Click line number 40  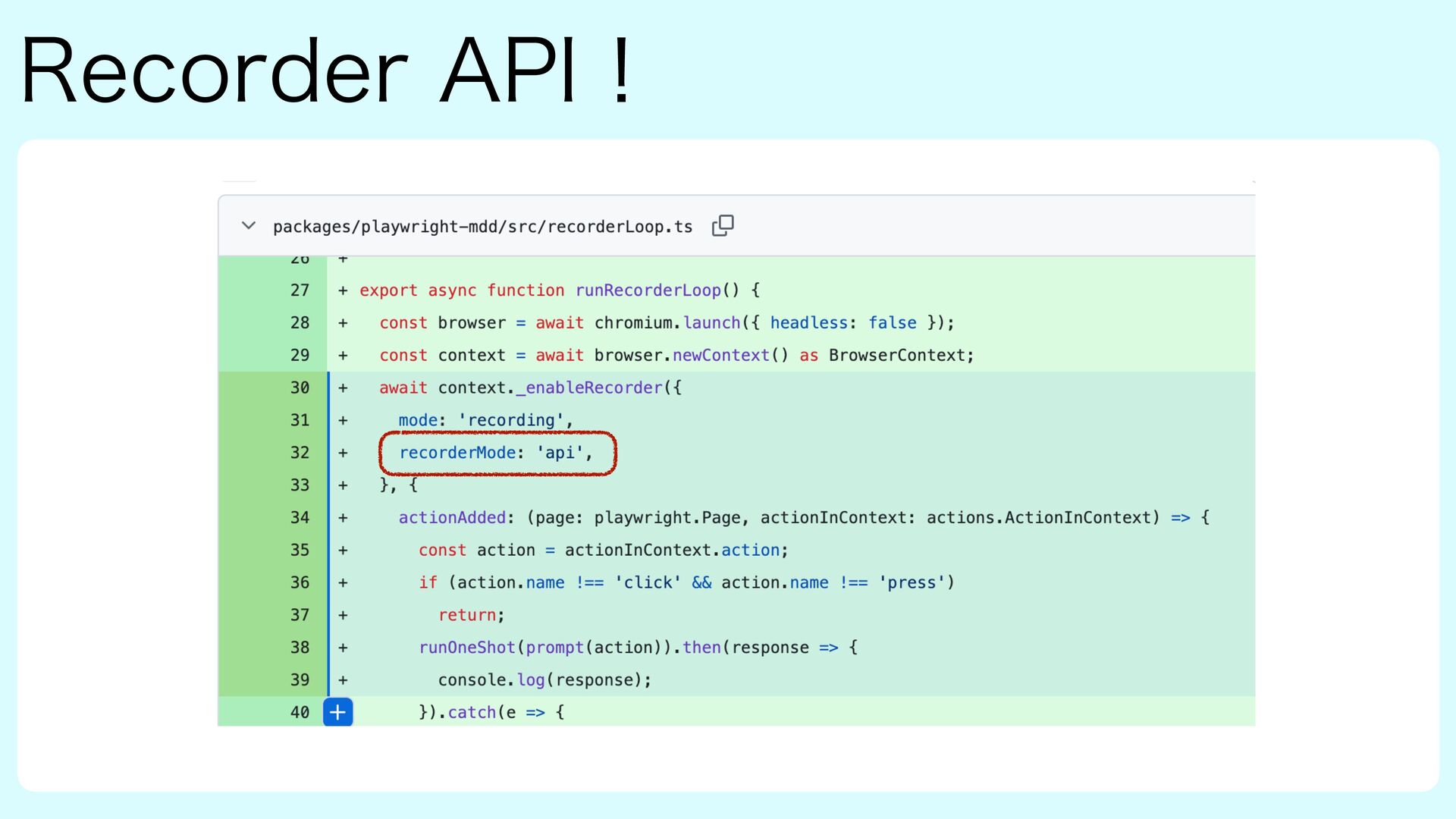(x=300, y=712)
